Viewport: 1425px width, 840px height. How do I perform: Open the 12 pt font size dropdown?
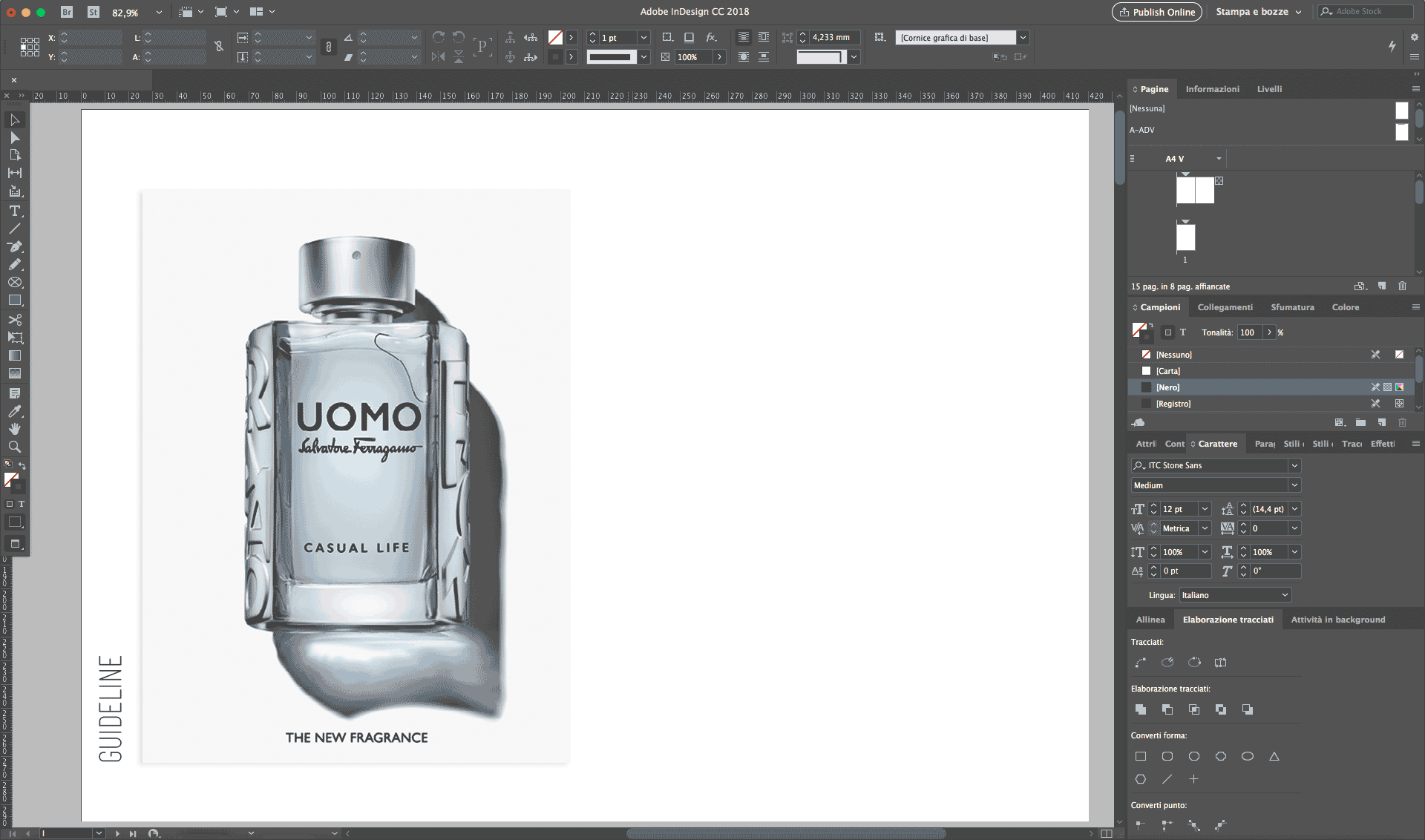1205,509
